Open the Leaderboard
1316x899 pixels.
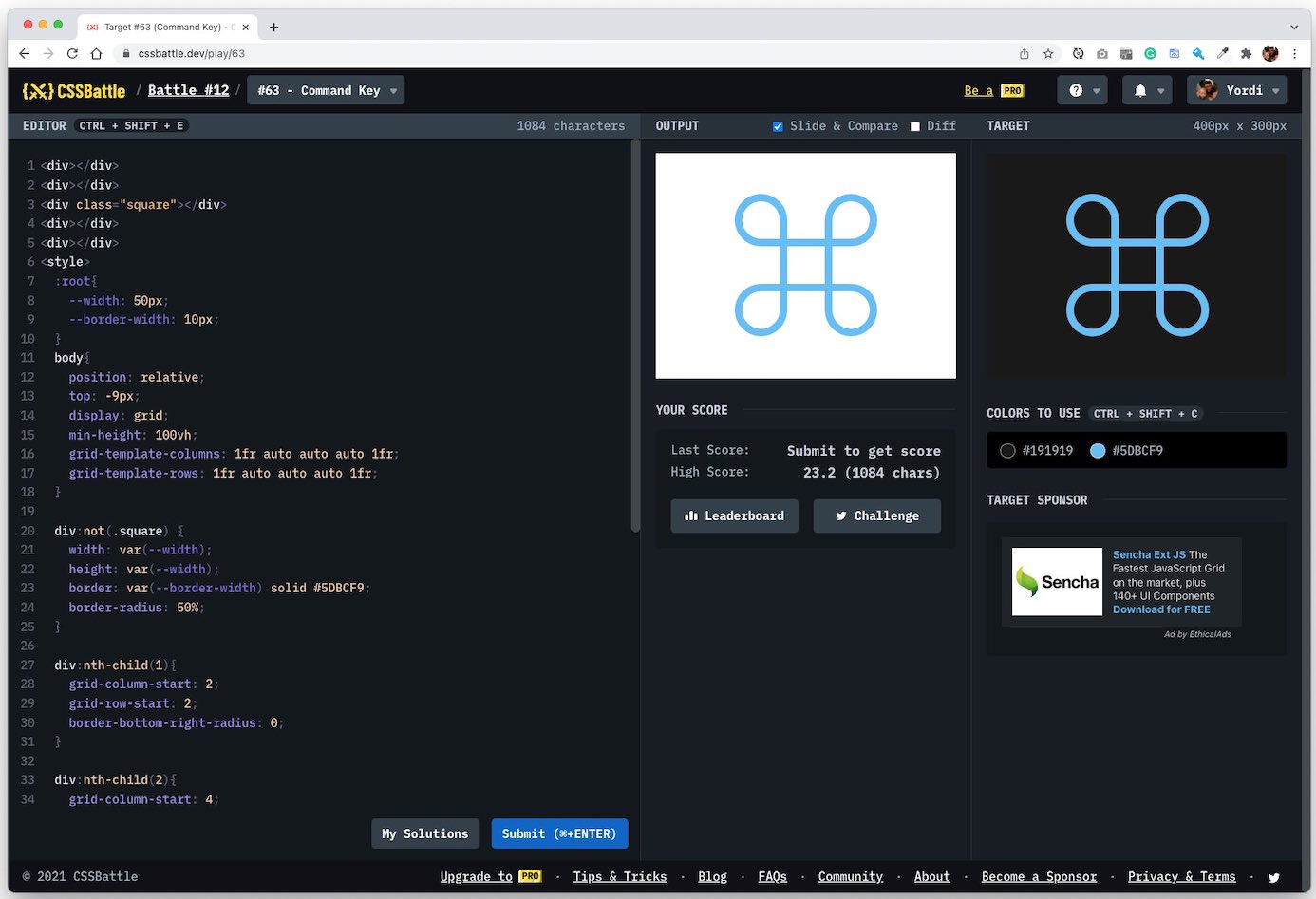(735, 515)
